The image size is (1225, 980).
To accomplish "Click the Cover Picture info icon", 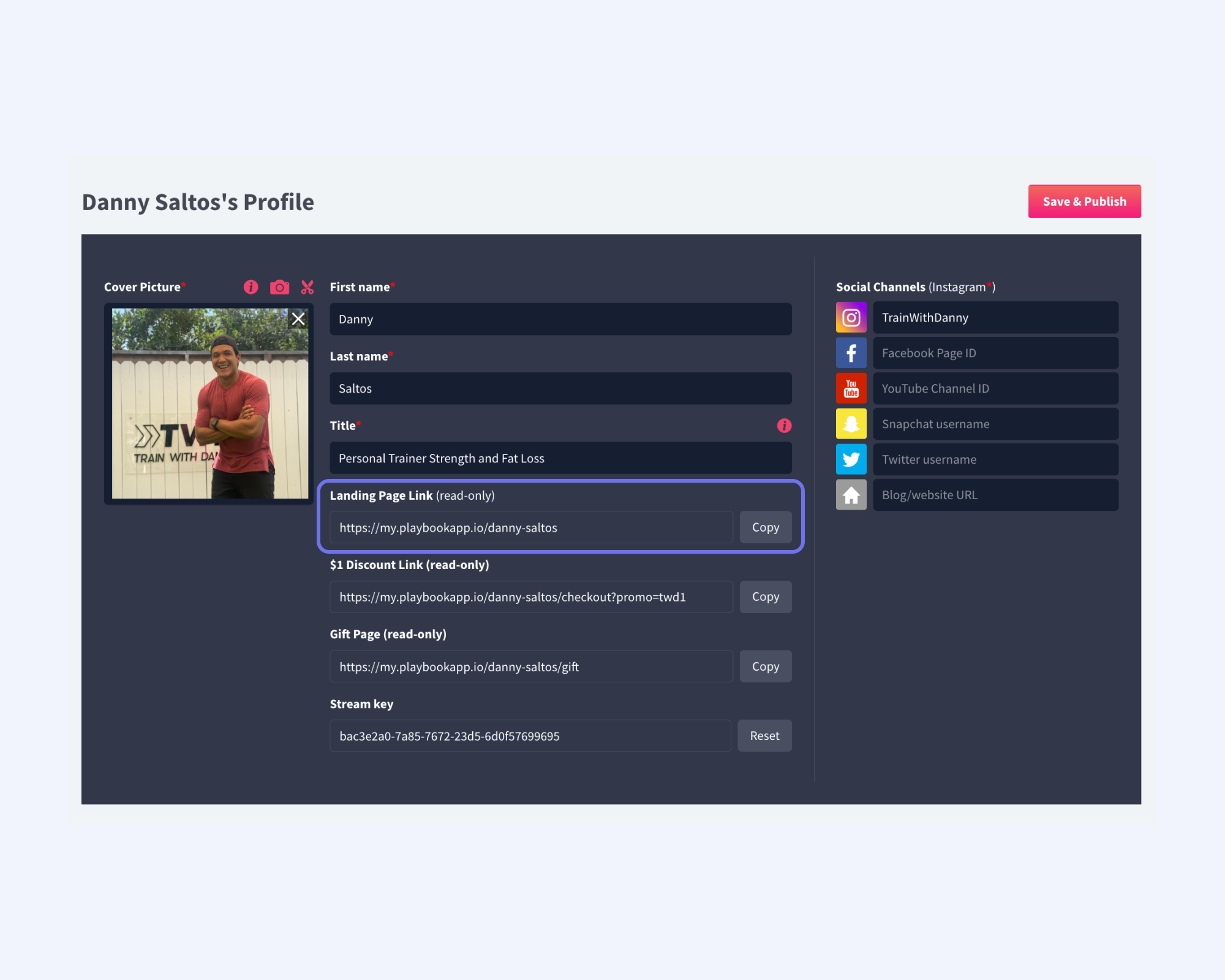I will (251, 287).
